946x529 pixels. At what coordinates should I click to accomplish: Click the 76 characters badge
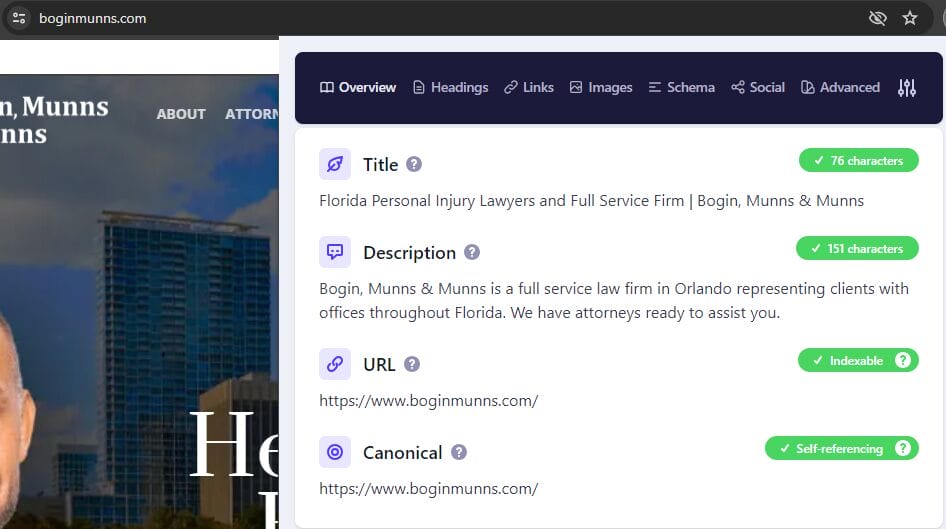pyautogui.click(x=859, y=160)
